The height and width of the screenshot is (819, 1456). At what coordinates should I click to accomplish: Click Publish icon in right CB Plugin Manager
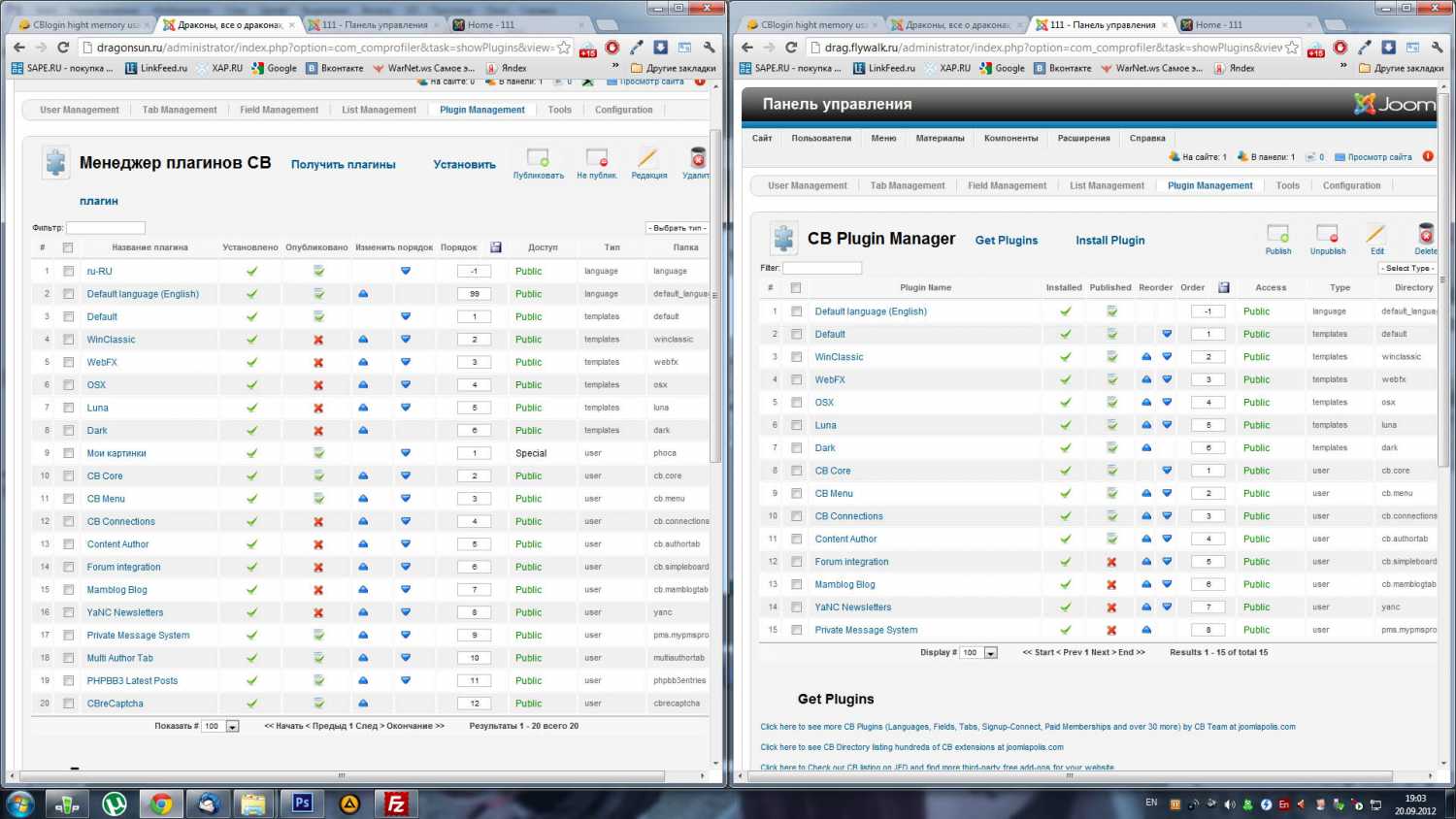[1278, 234]
